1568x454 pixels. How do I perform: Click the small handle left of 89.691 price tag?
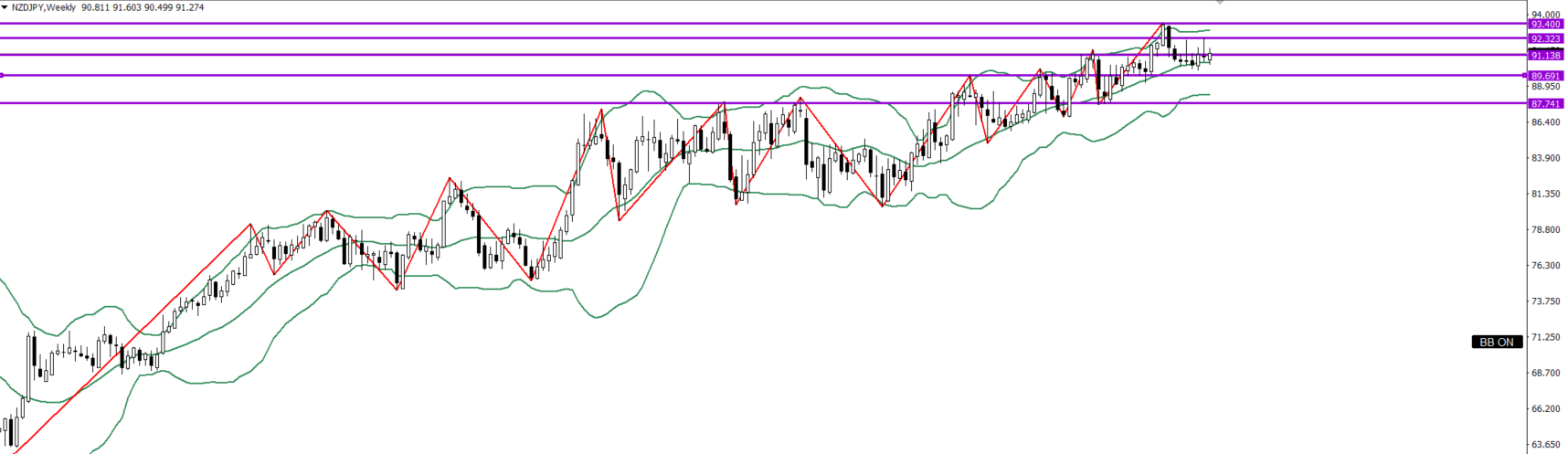click(x=1525, y=75)
